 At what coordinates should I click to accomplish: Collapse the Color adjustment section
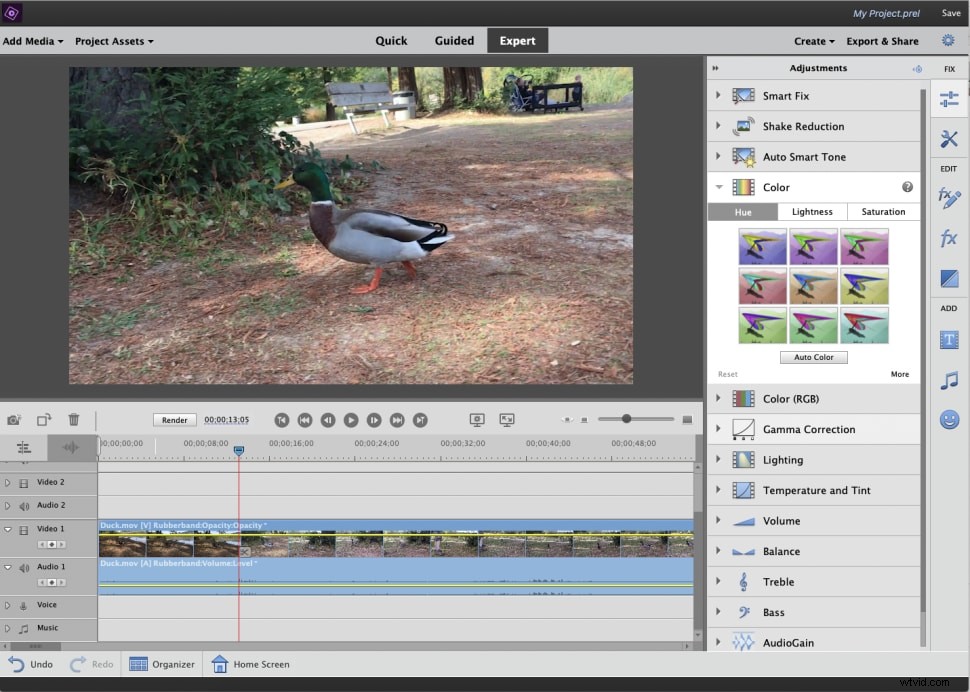click(719, 187)
